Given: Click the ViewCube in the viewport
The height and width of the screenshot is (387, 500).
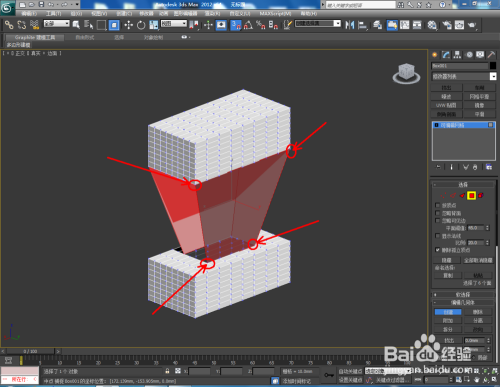Looking at the screenshot, I should tap(406, 73).
